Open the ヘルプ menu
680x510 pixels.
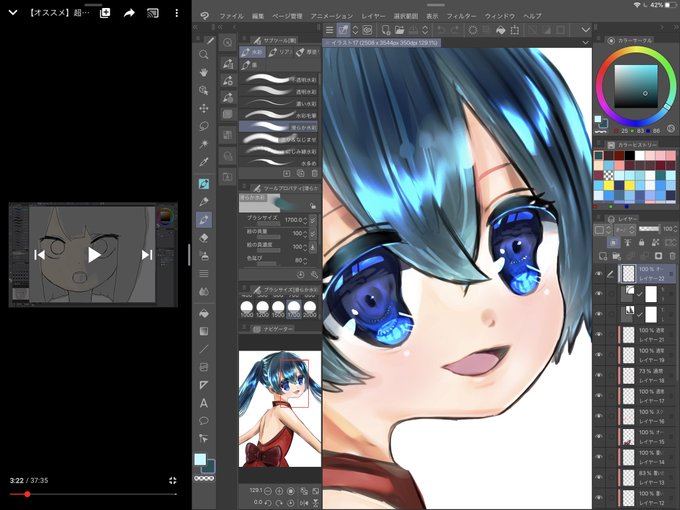click(532, 16)
